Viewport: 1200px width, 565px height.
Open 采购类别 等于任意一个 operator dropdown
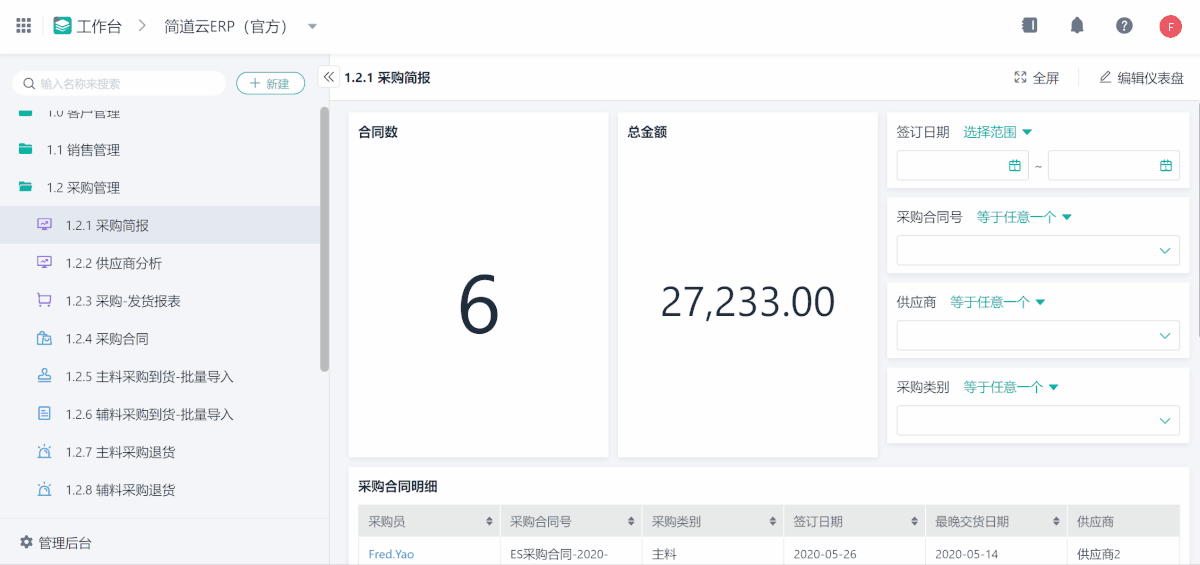(1011, 387)
